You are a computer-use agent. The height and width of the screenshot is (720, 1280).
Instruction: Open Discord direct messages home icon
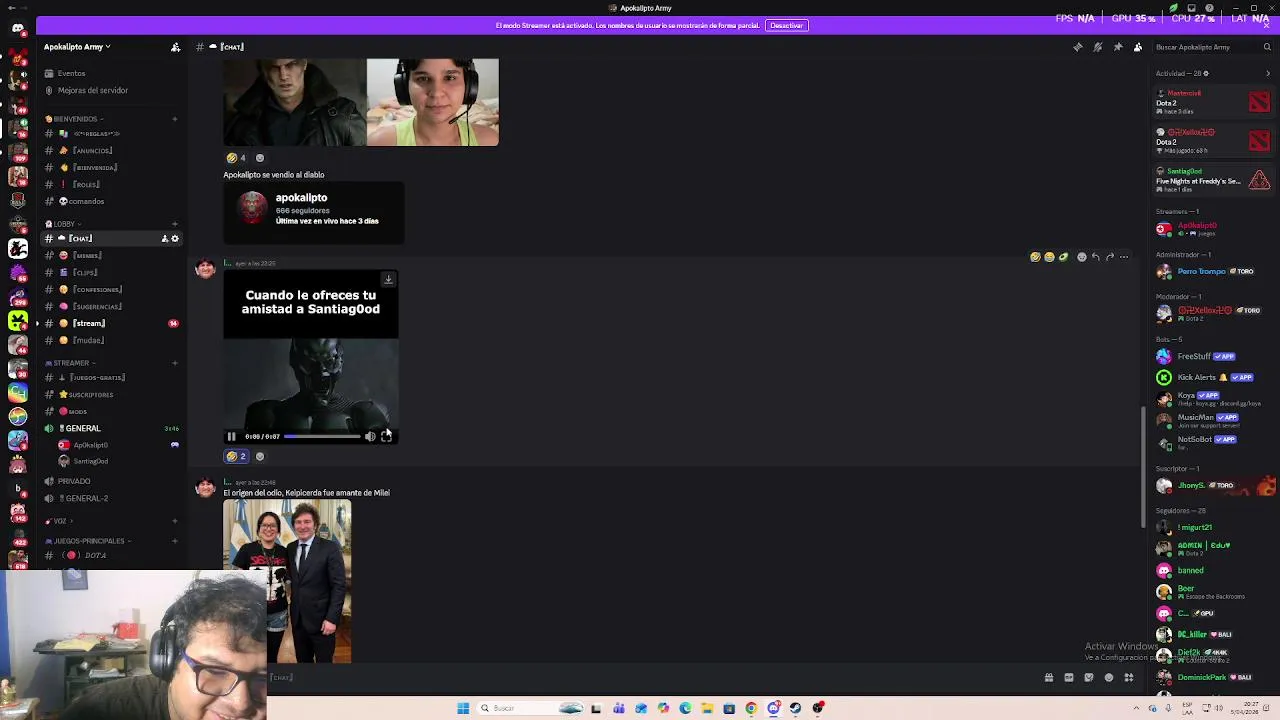tap(18, 28)
